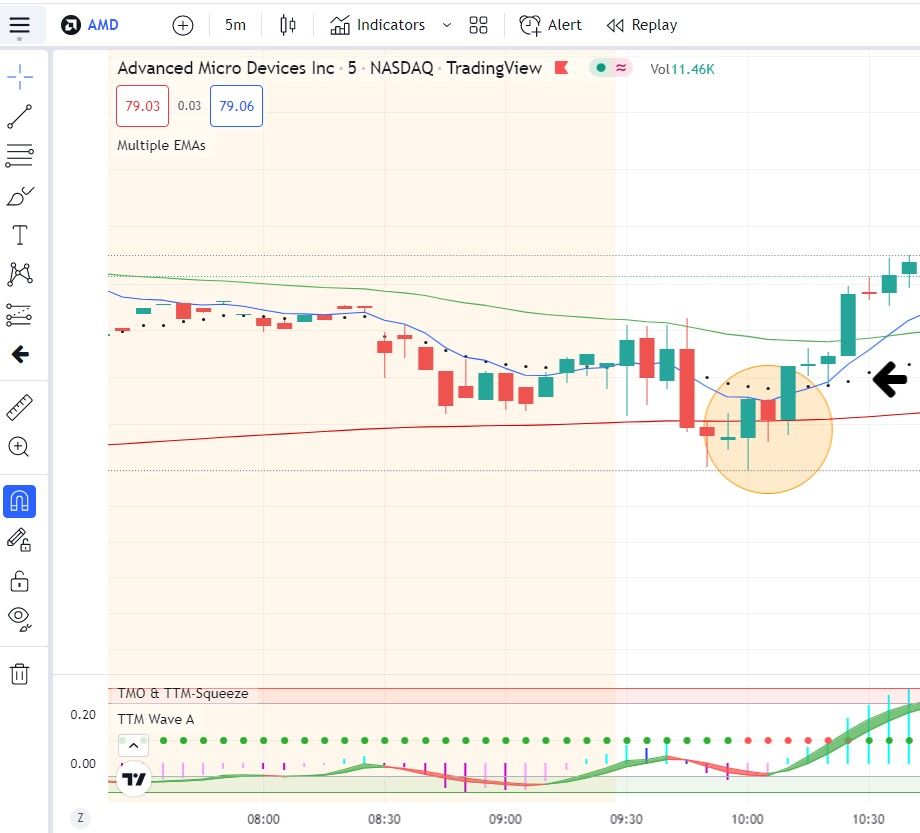Open the layout templates grid icon

(478, 25)
